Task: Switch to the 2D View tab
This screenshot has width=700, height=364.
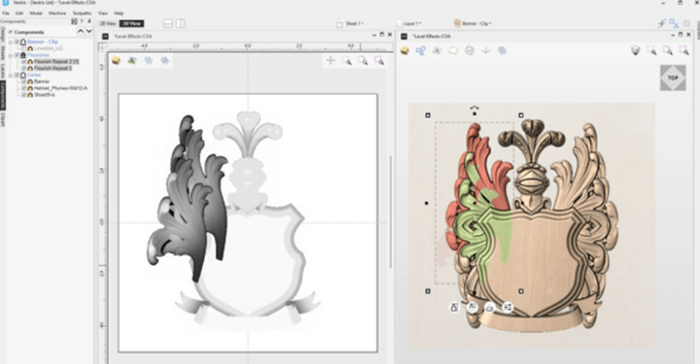Action: (108, 23)
